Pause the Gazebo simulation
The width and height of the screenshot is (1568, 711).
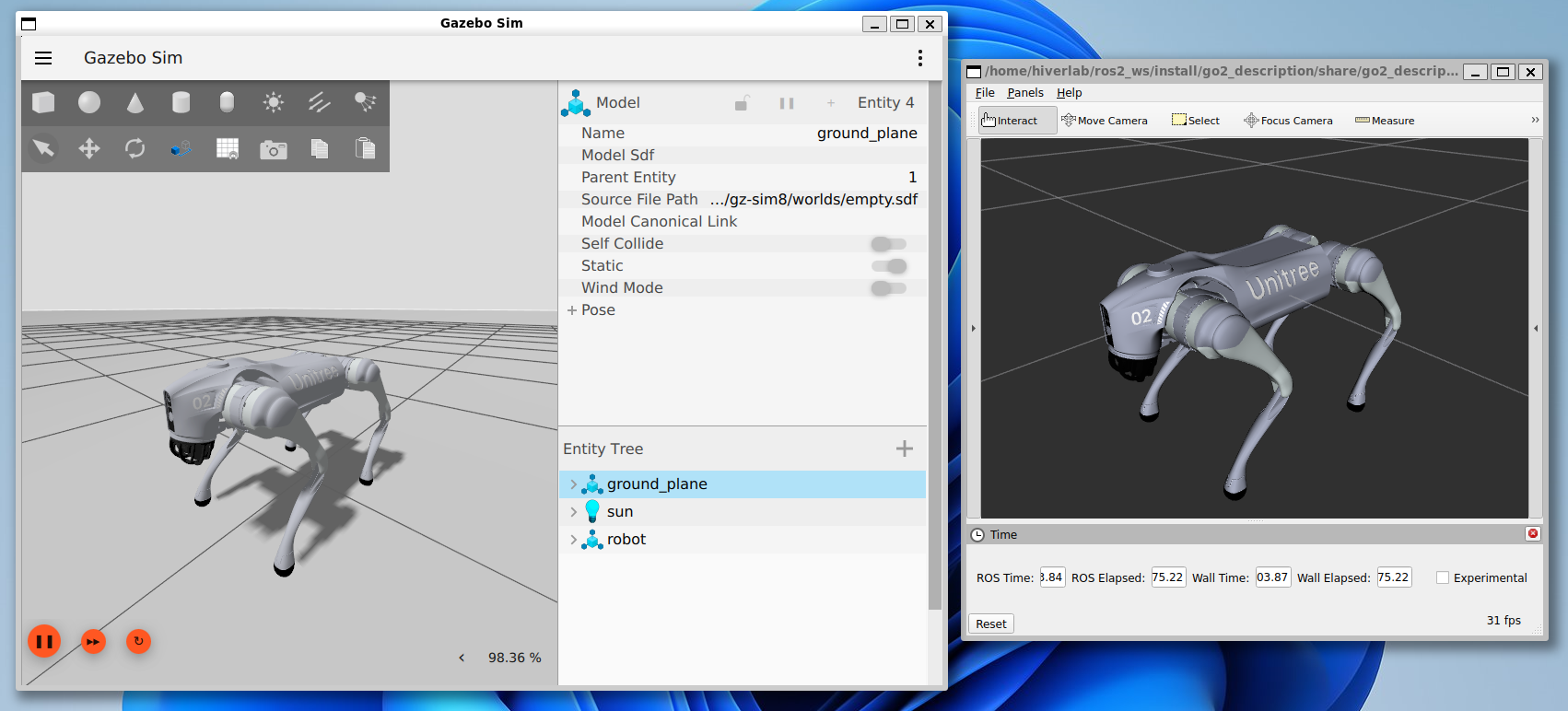pos(44,641)
